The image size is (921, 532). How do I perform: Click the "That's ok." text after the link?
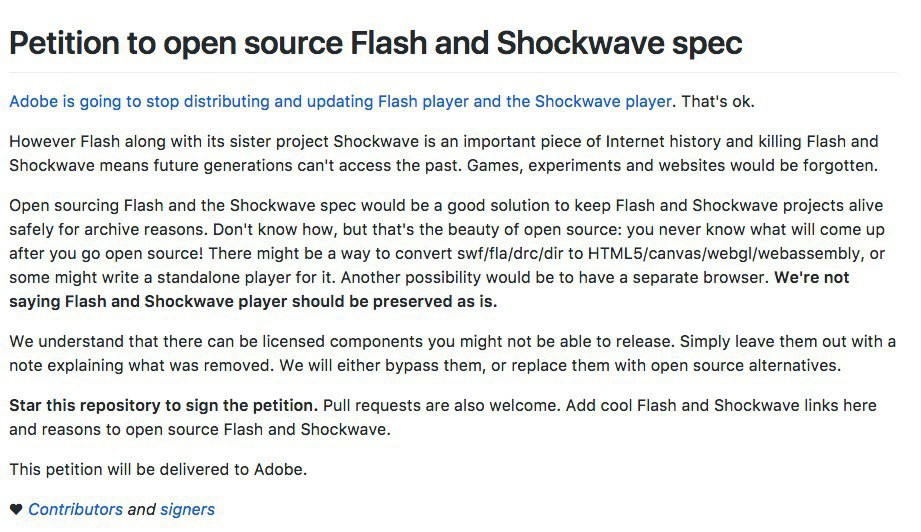coord(716,101)
